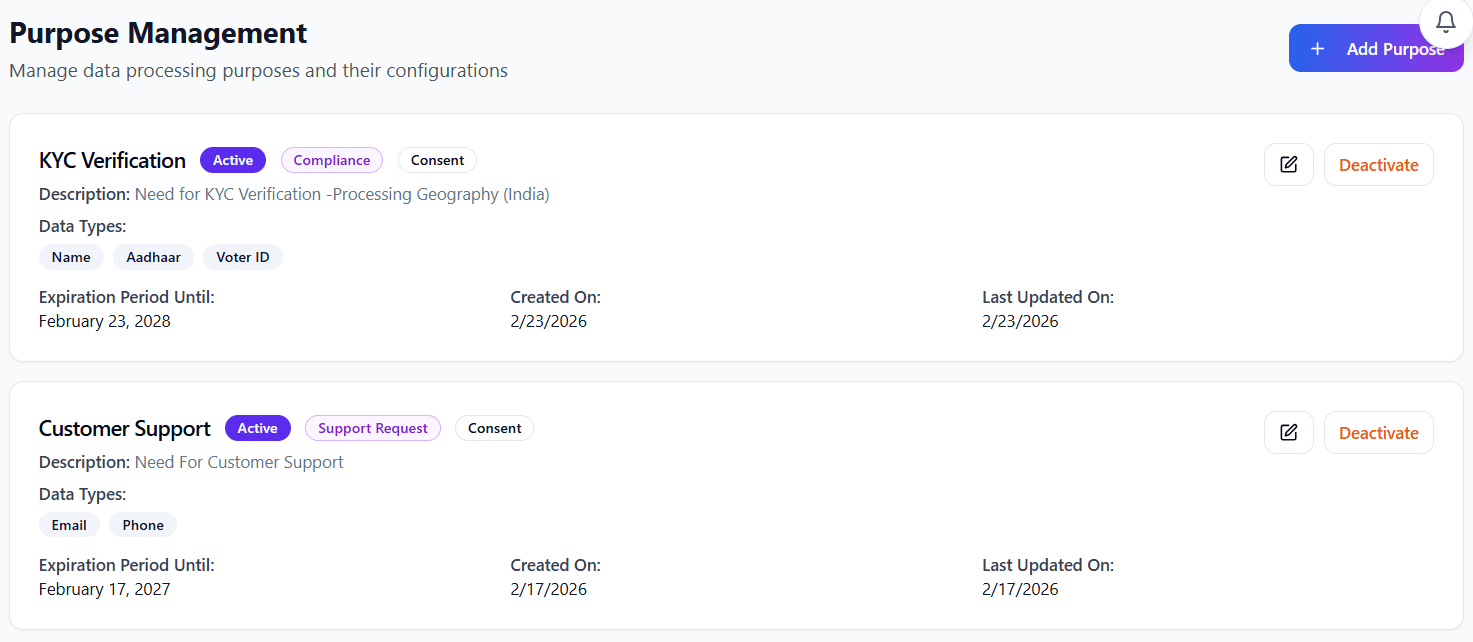Edit the KYC Verification purpose

click(x=1288, y=165)
